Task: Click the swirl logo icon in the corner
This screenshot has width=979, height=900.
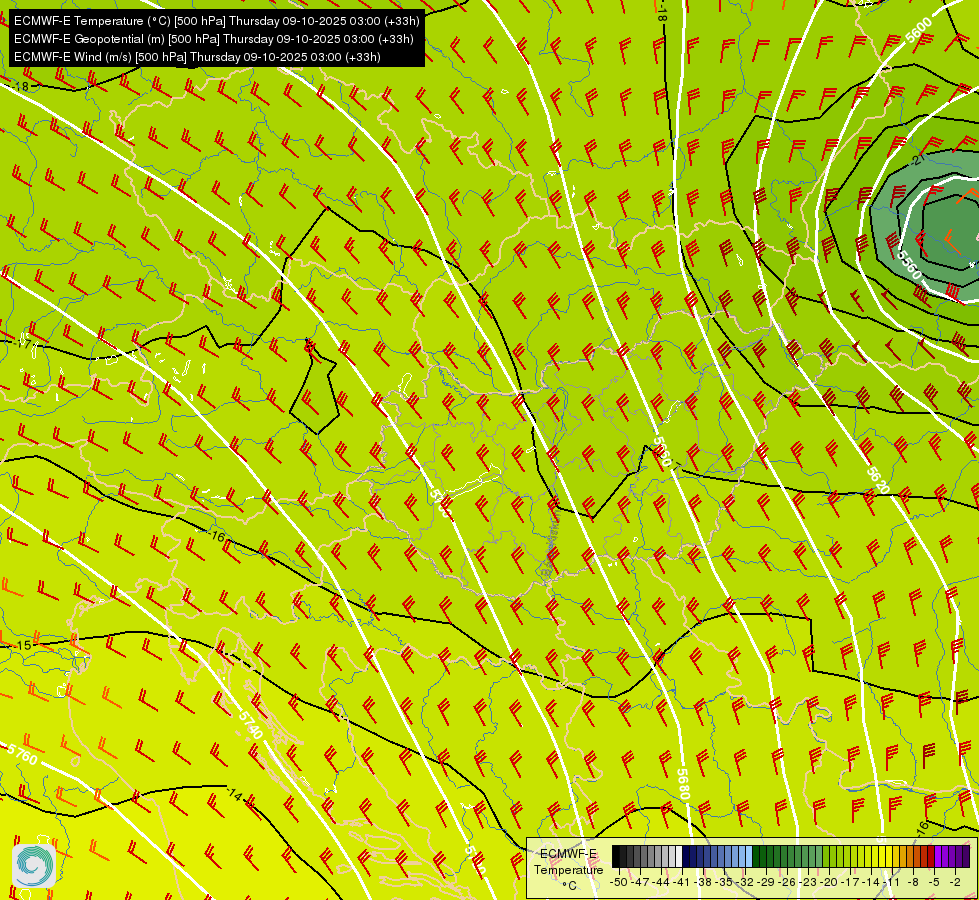Action: click(34, 866)
